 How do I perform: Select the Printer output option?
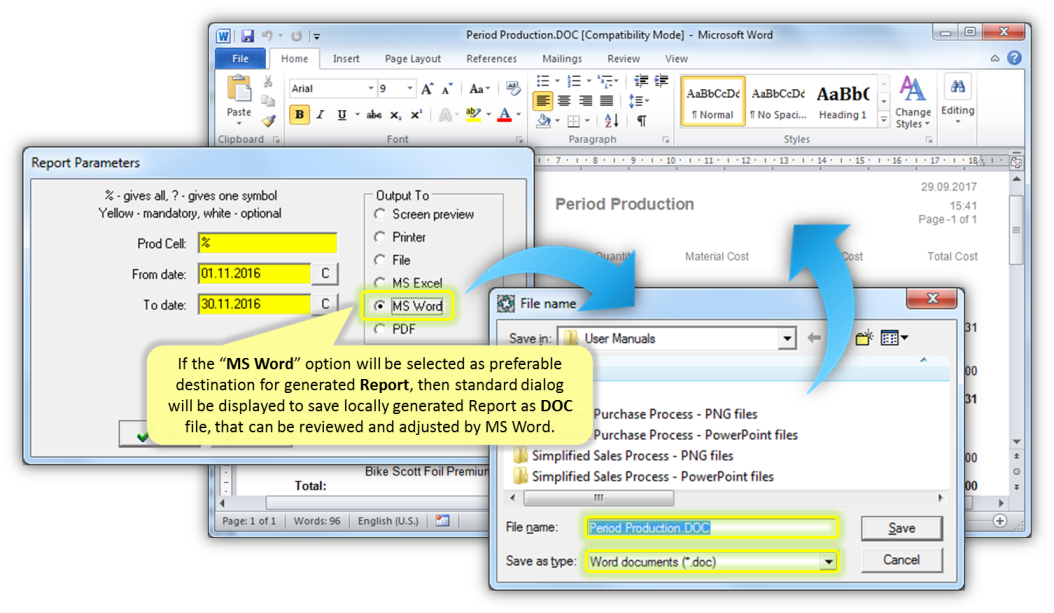[x=380, y=237]
